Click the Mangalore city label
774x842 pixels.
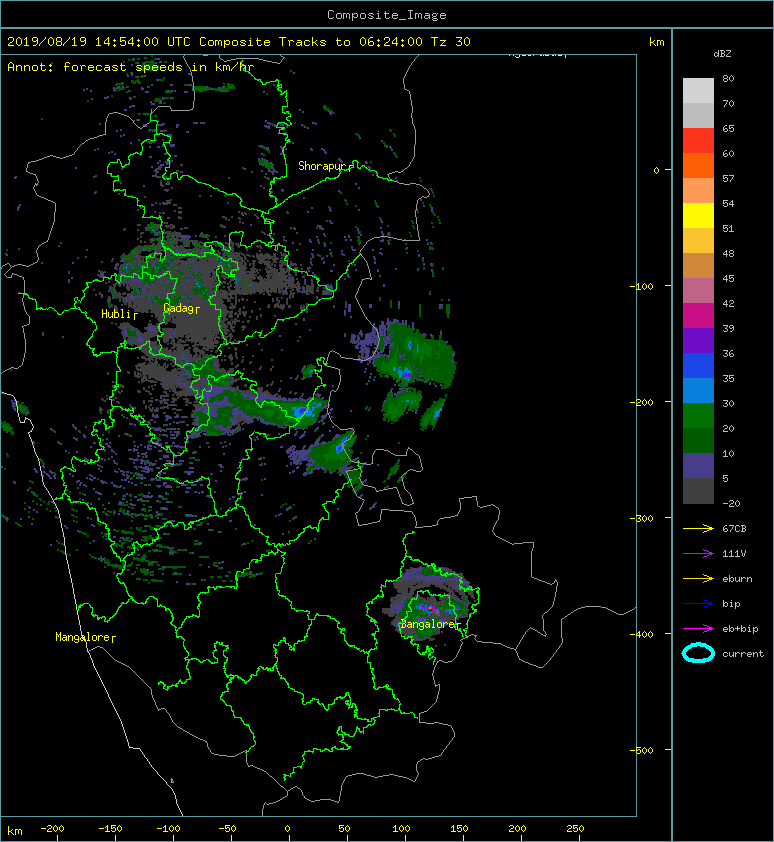pyautogui.click(x=82, y=637)
